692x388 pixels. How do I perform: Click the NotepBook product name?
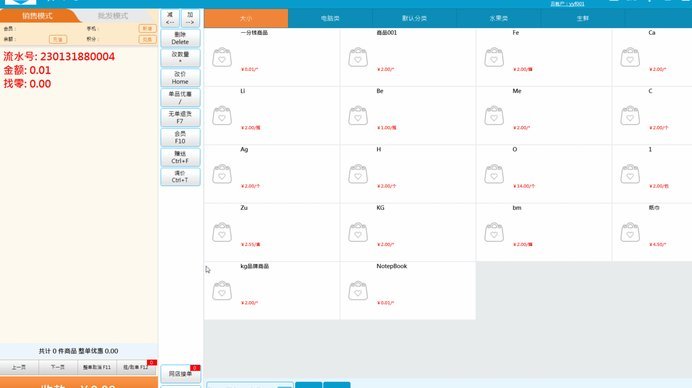pyautogui.click(x=391, y=266)
